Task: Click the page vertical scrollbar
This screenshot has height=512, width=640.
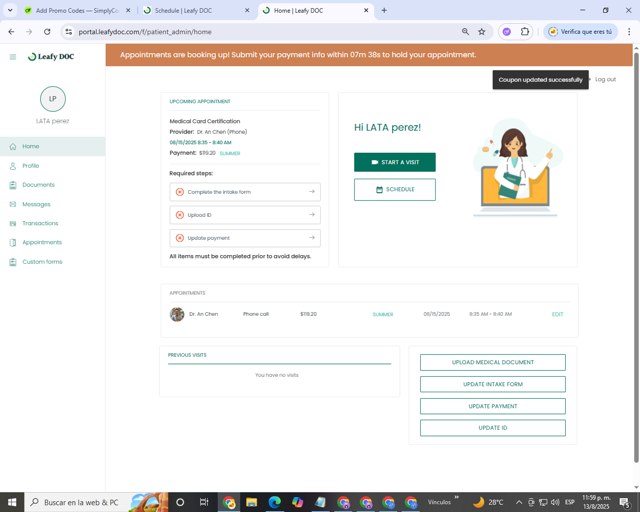Action: pos(636,257)
